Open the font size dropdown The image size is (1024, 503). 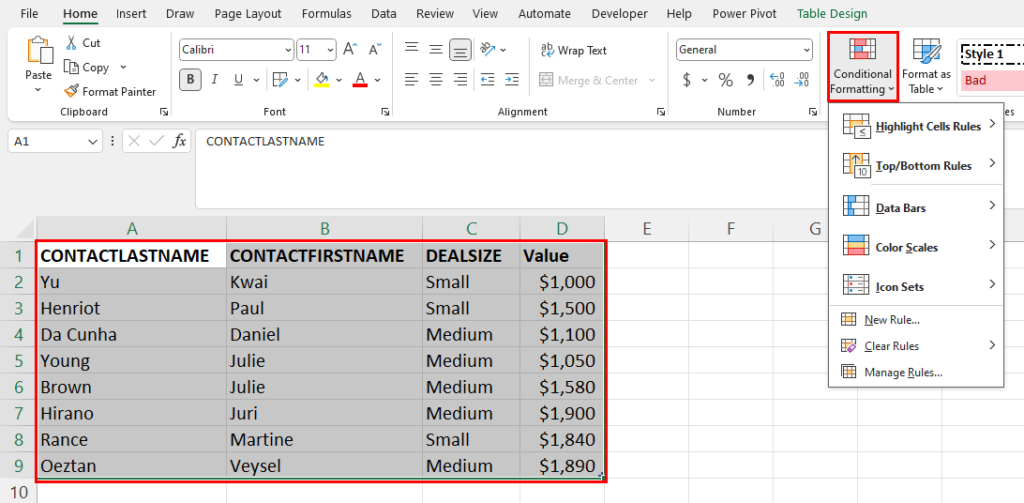(x=330, y=50)
